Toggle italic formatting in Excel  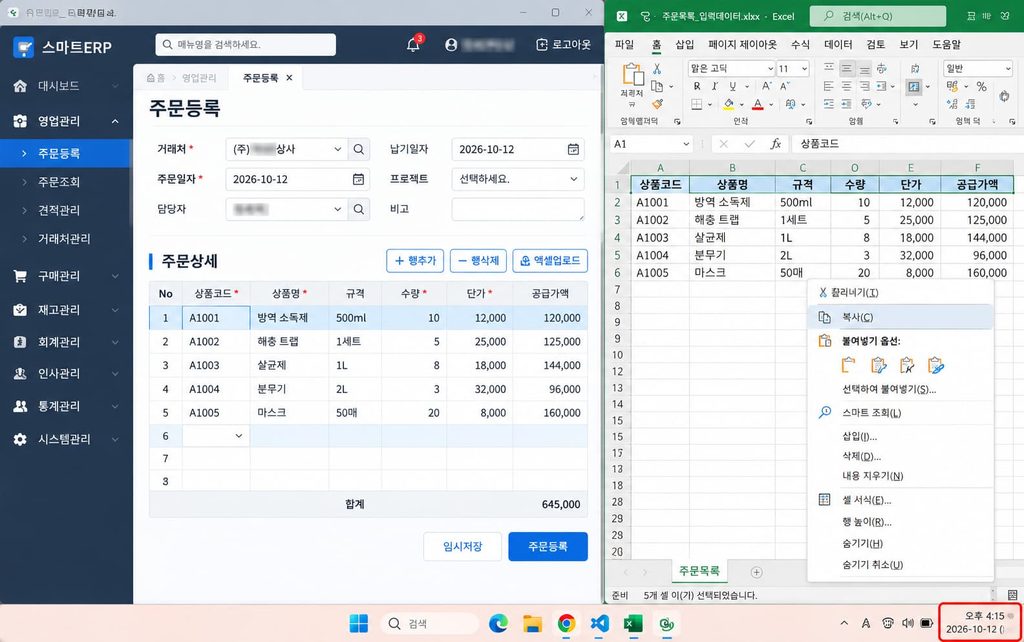(x=714, y=86)
